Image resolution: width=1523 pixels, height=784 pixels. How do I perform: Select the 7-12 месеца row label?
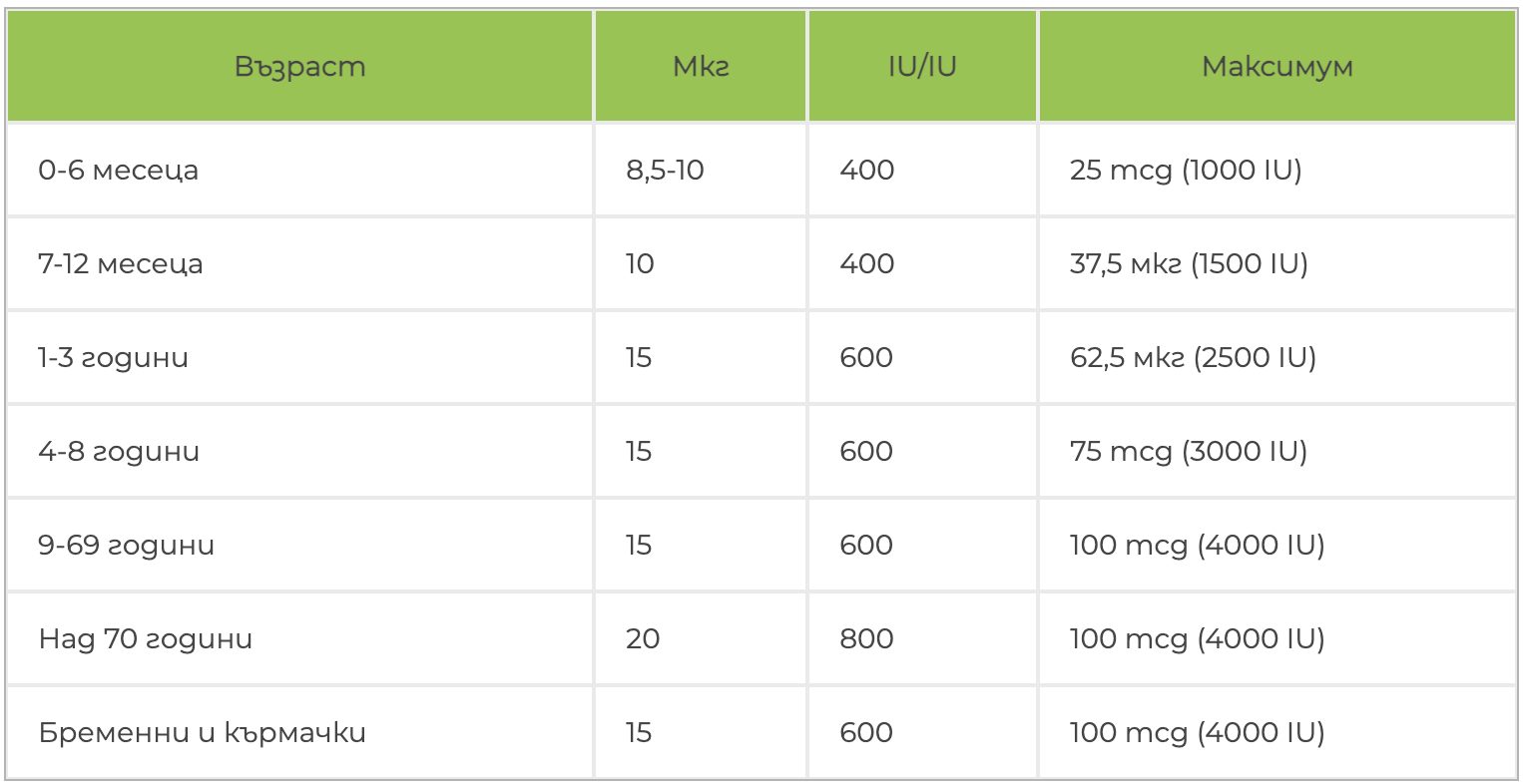[x=121, y=264]
